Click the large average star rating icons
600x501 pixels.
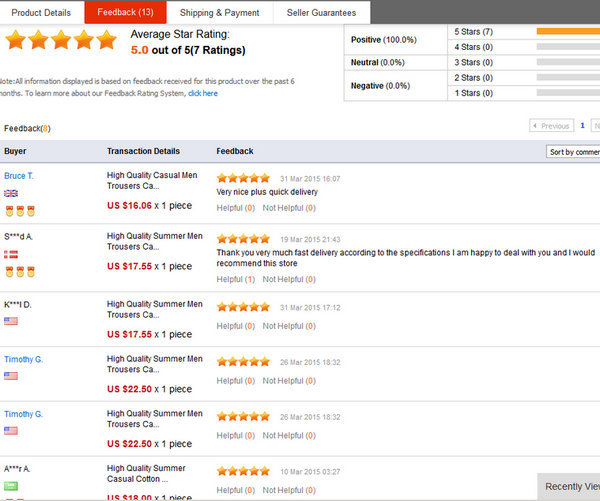tap(61, 41)
